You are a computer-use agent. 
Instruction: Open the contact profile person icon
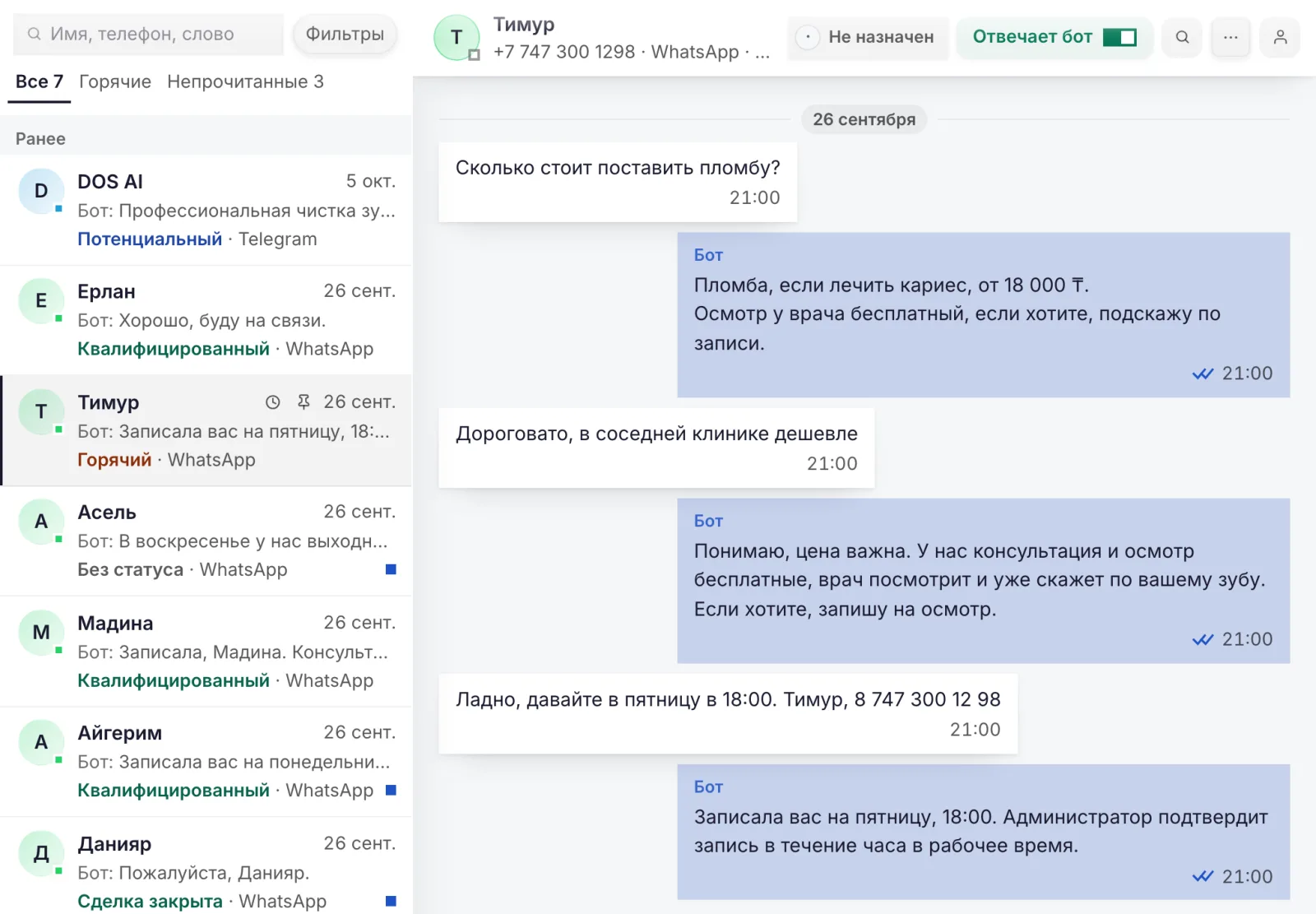click(1280, 37)
